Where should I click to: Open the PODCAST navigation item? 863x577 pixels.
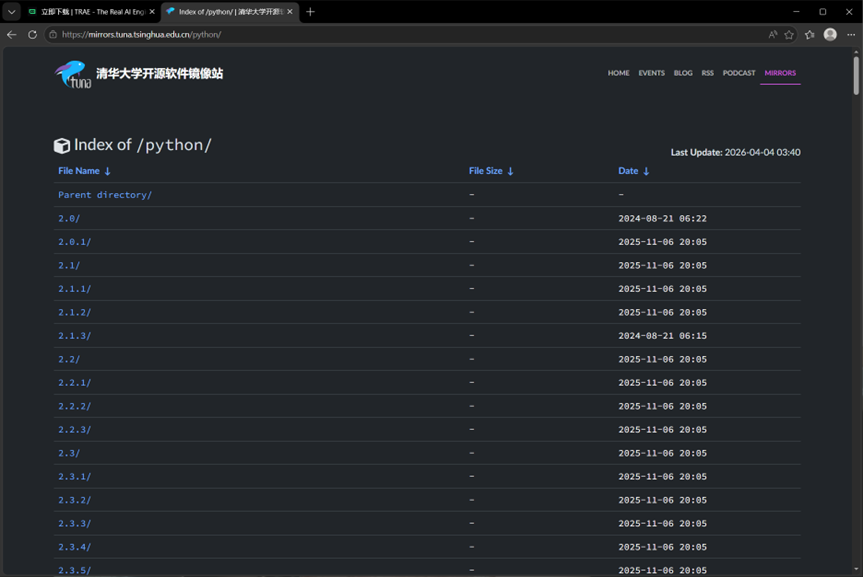pos(739,73)
